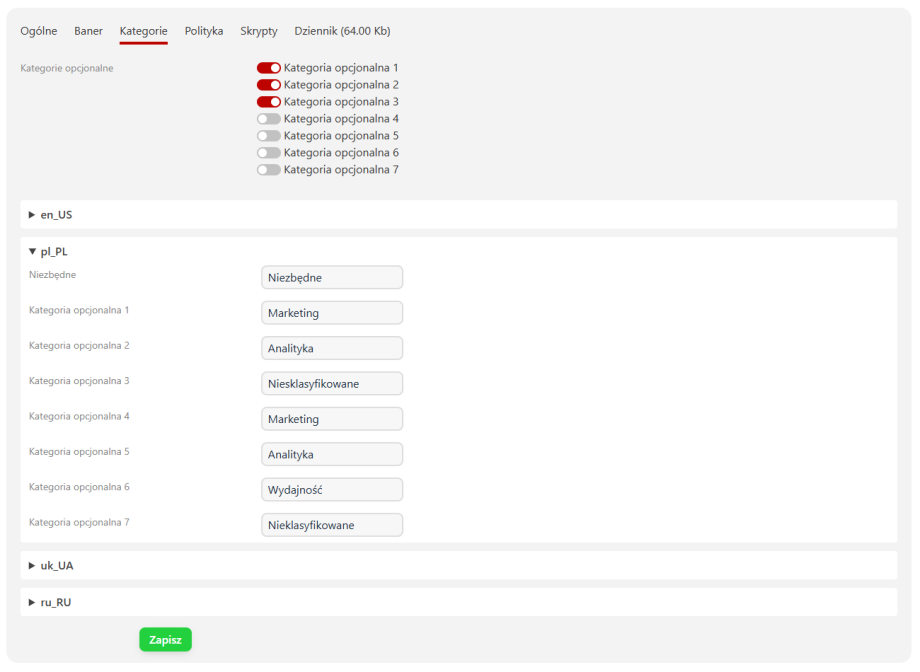Viewport: 920px width, 672px height.
Task: Collapse the pl_PL language section
Action: click(x=54, y=252)
